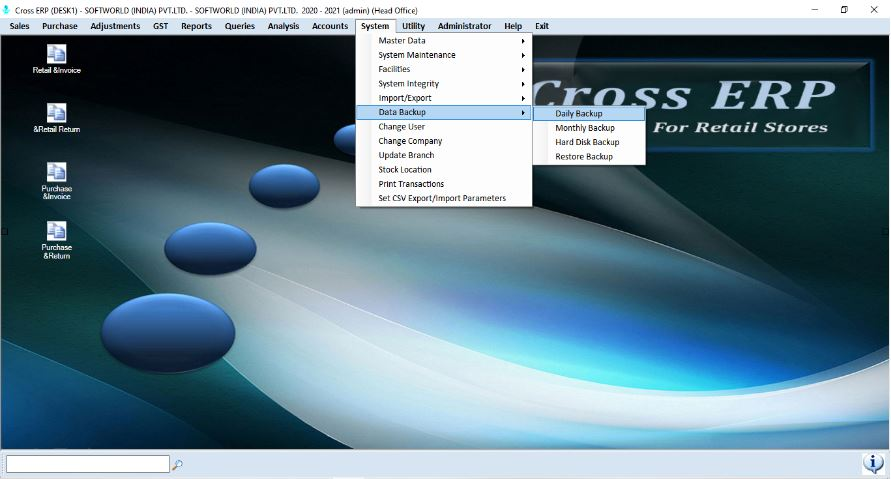This screenshot has height=479, width=891.
Task: Select Update Branch menu entry
Action: (x=444, y=155)
